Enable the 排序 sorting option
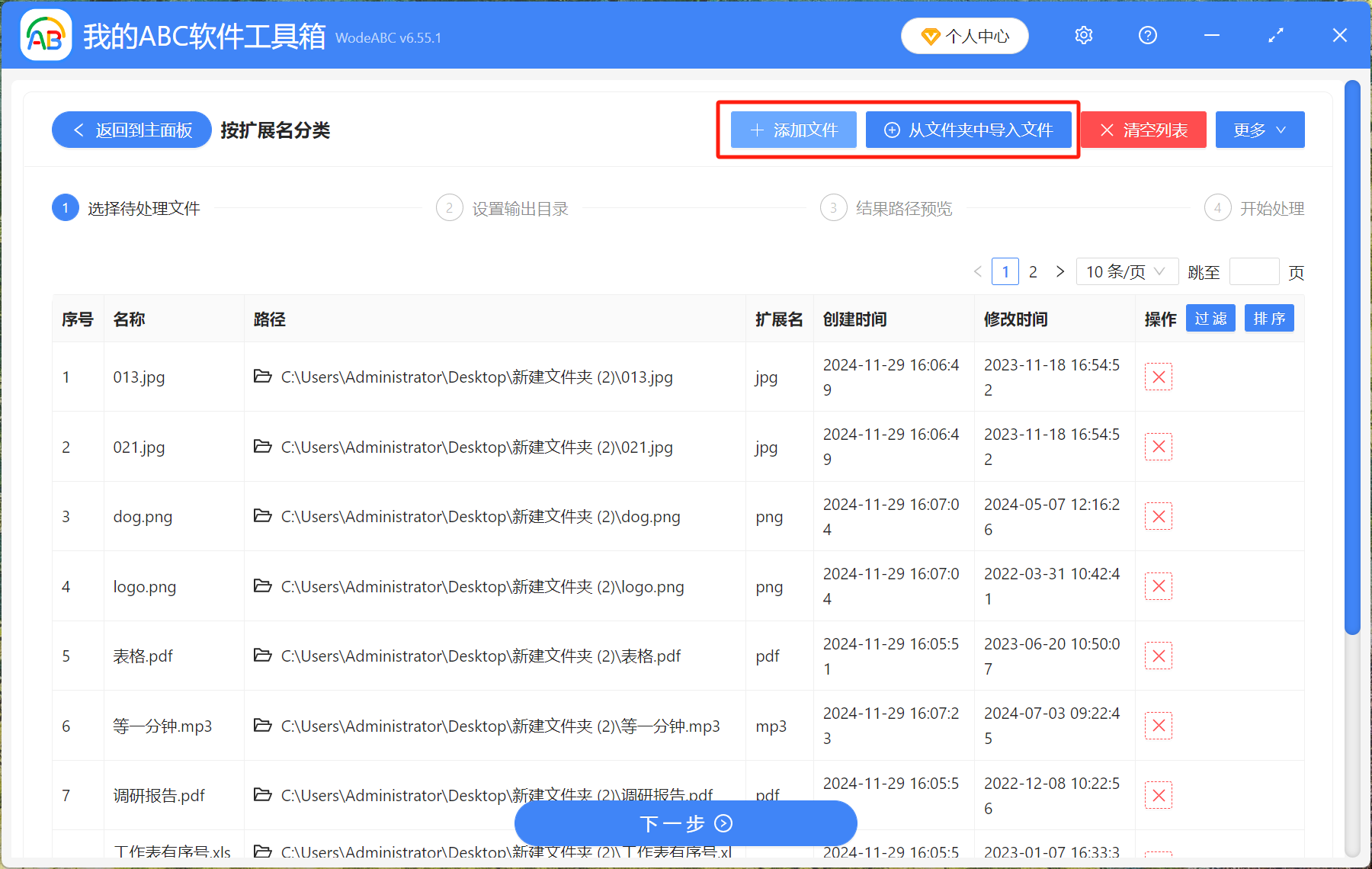This screenshot has height=869, width=1372. click(x=1268, y=318)
